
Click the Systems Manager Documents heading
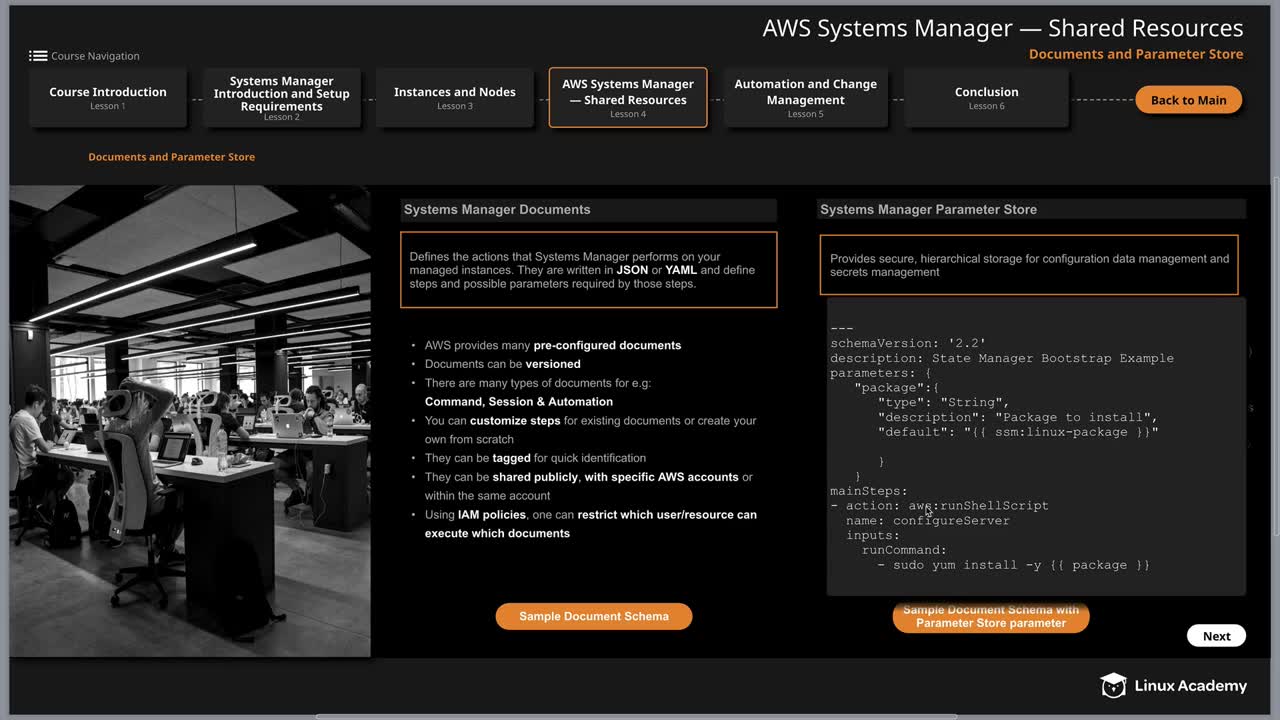pyautogui.click(x=497, y=210)
